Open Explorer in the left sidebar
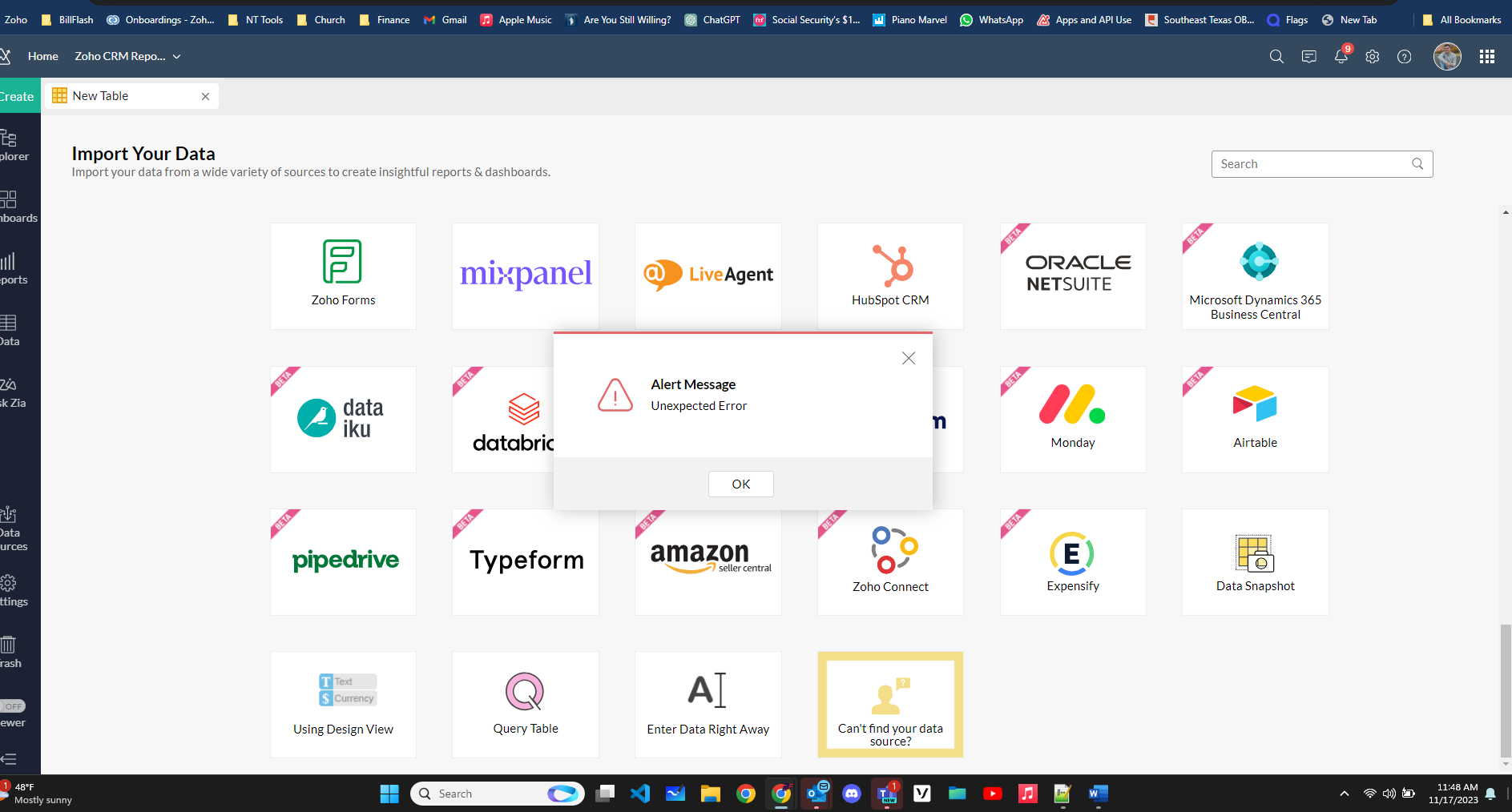The width and height of the screenshot is (1512, 812). click(x=14, y=145)
